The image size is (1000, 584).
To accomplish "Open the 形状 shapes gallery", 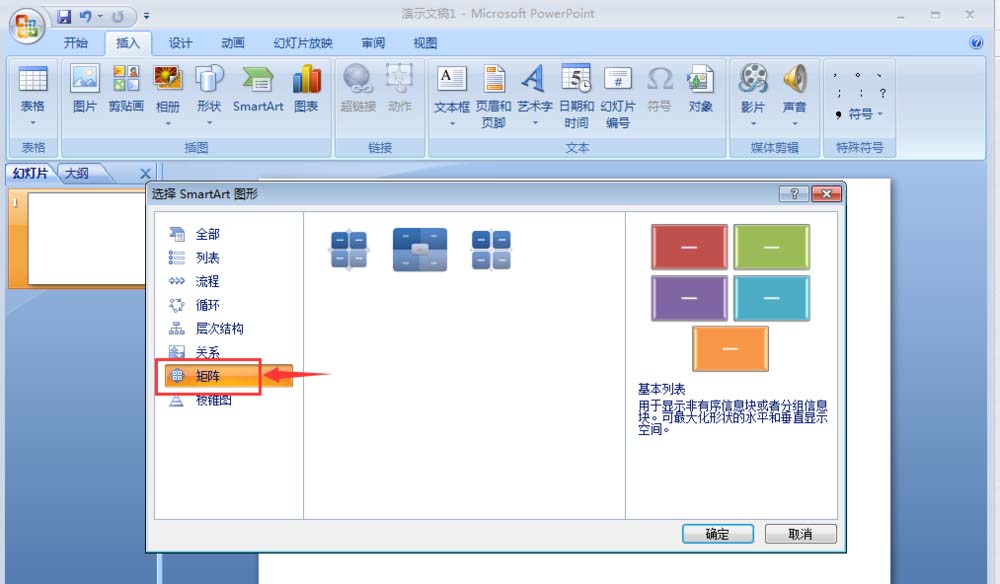I will 209,80.
